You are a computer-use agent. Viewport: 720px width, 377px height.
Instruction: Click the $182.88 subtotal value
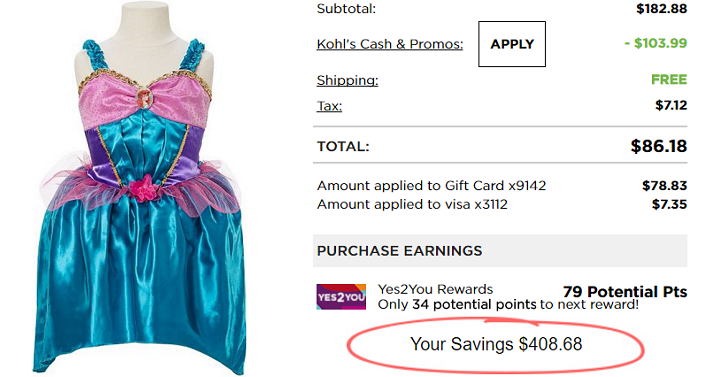click(x=662, y=8)
